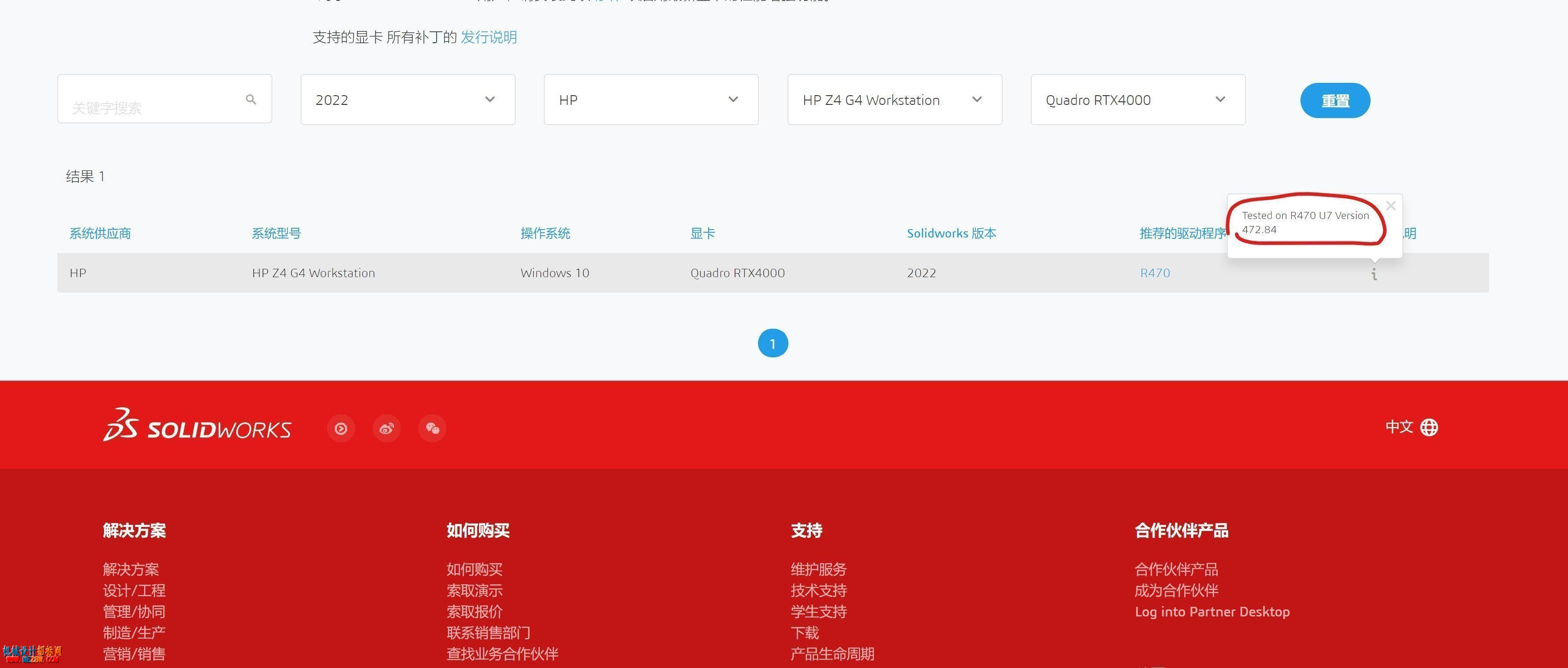
Task: Sort by Solidworks 版本 column header
Action: click(951, 233)
